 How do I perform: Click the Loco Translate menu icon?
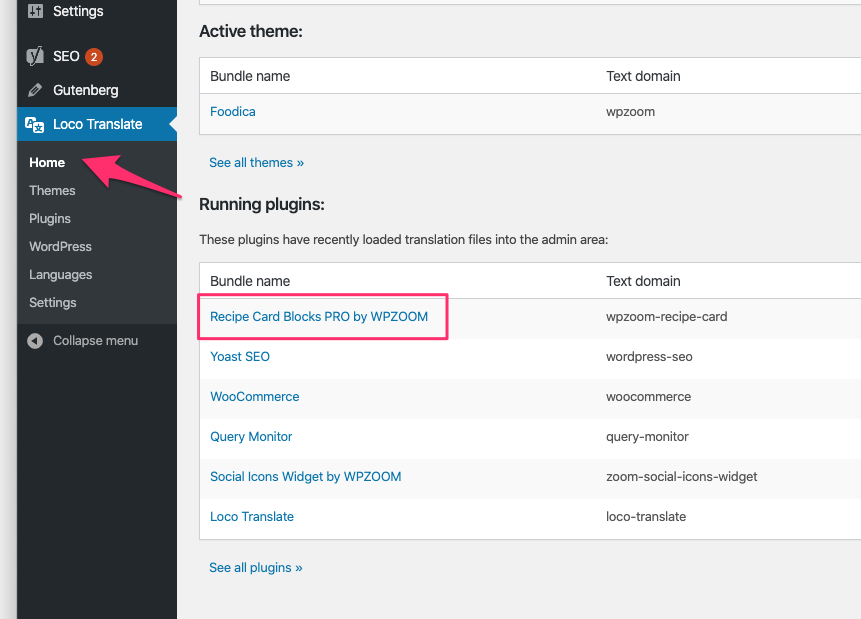tap(35, 125)
